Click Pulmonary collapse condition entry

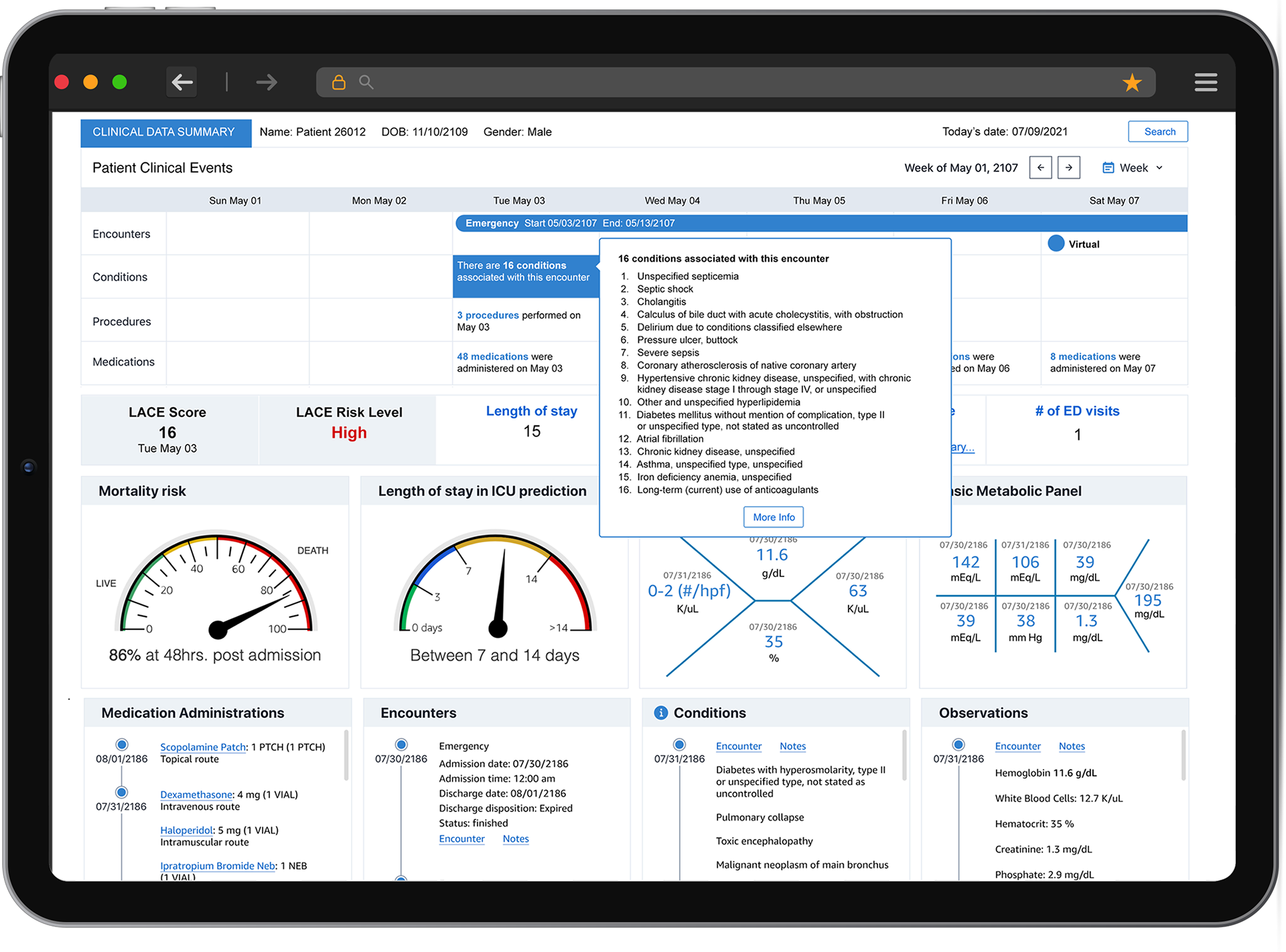760,817
